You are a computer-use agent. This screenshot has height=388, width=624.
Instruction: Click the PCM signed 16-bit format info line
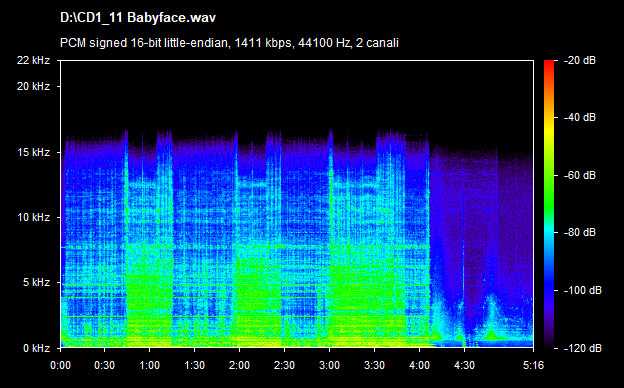tap(229, 43)
